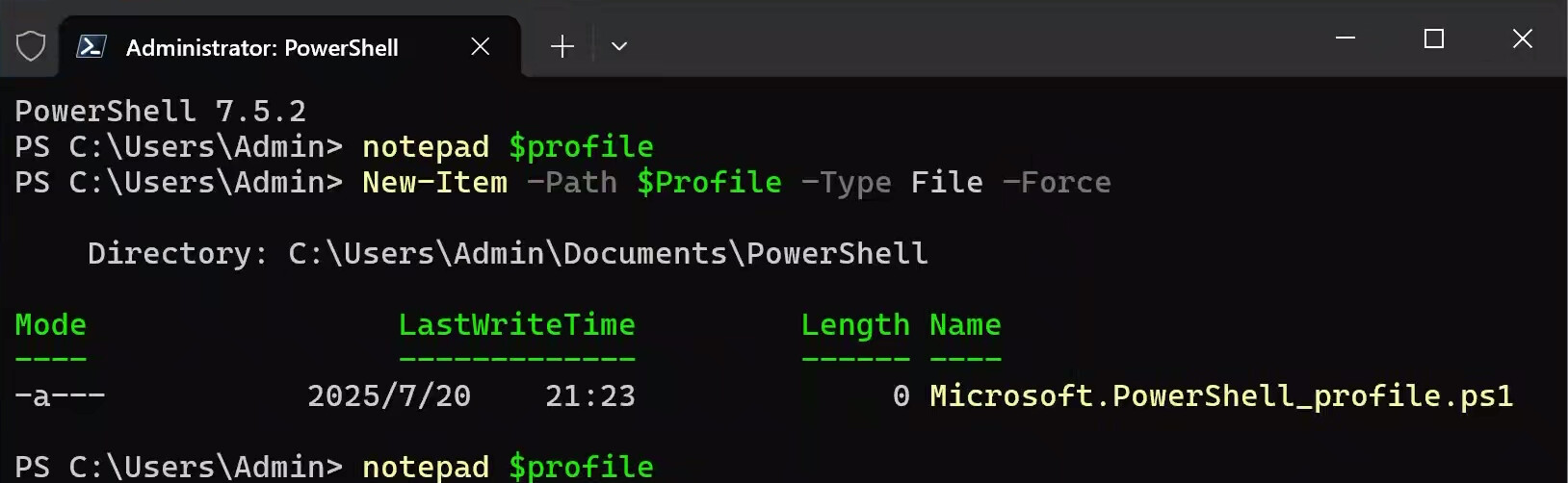Open a new tab with the plus icon
Viewport: 1568px width, 483px height.
(562, 46)
